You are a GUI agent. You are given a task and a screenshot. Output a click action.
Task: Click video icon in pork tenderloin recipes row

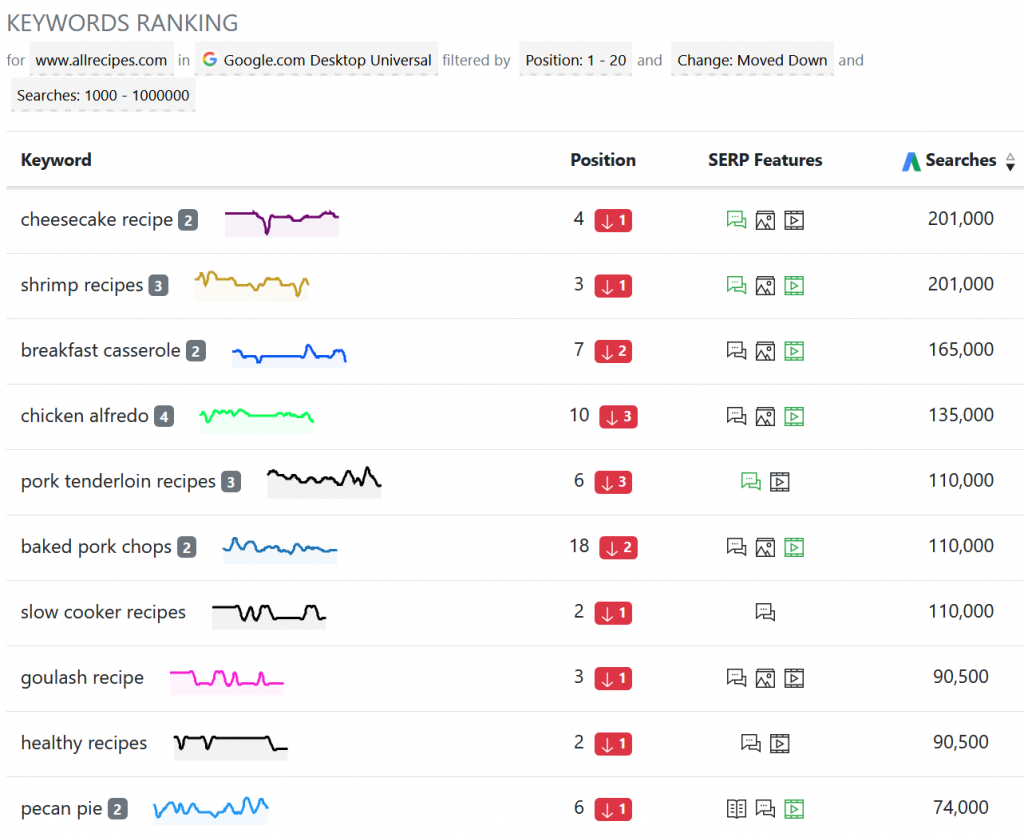point(779,481)
